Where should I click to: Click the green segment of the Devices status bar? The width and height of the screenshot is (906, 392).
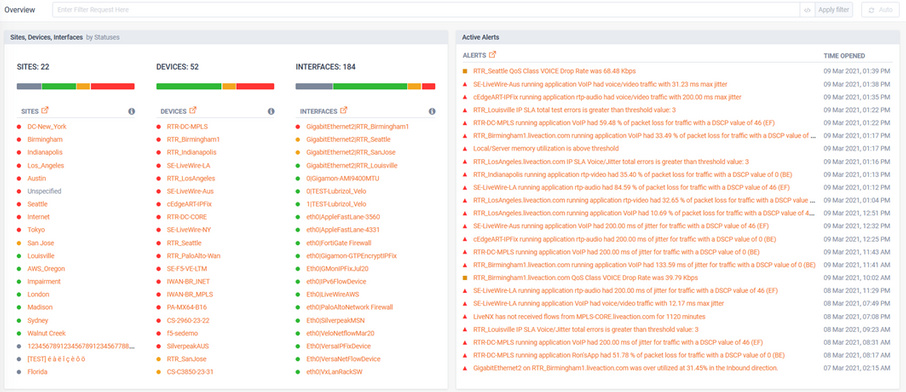pos(189,86)
